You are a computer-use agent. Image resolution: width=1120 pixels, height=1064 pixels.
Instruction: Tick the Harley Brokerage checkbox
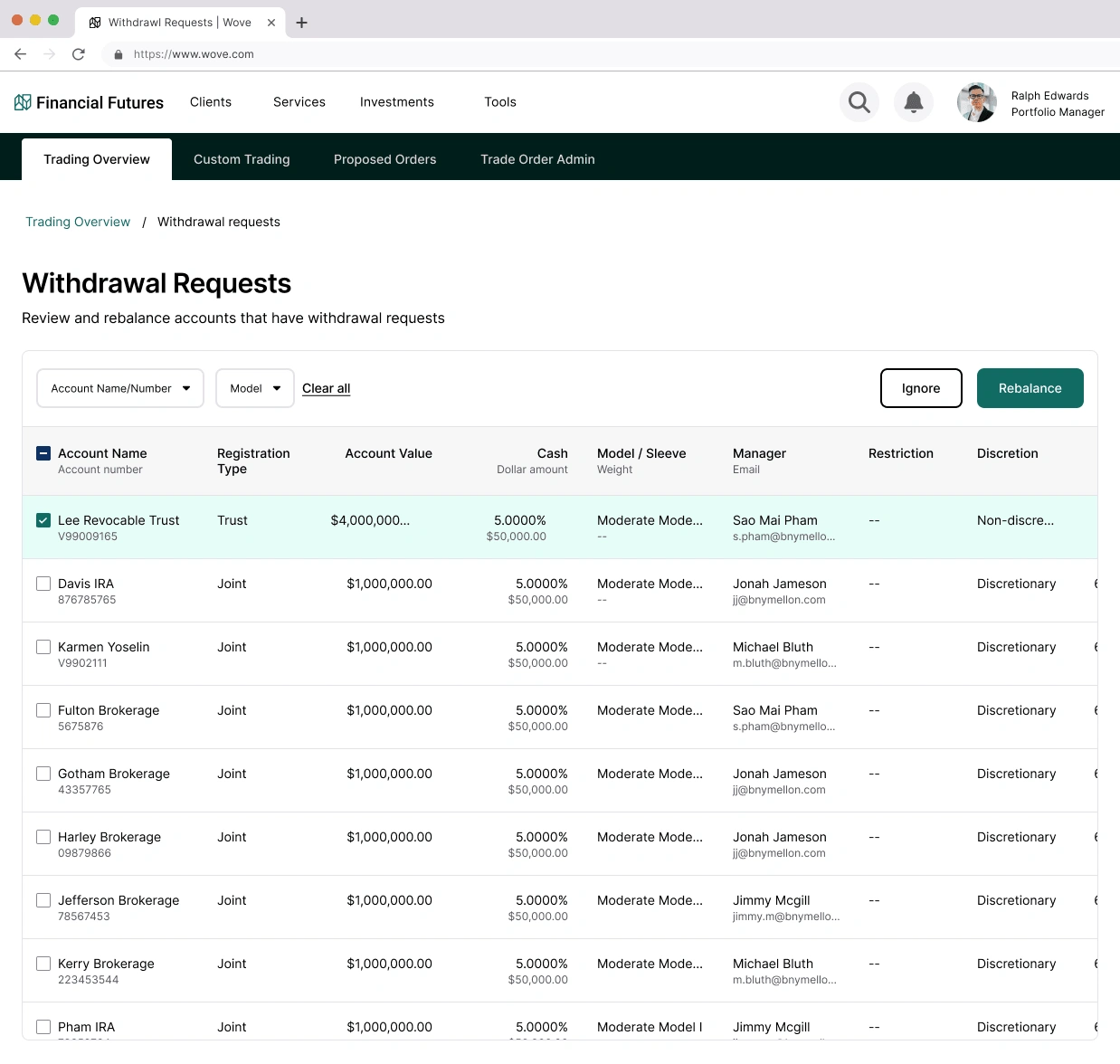click(43, 837)
